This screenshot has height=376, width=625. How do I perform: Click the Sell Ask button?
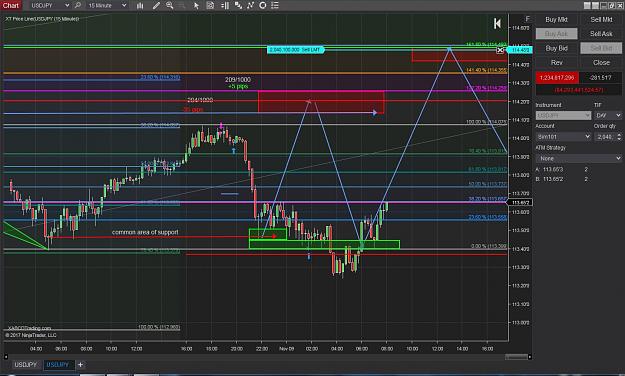pos(601,34)
